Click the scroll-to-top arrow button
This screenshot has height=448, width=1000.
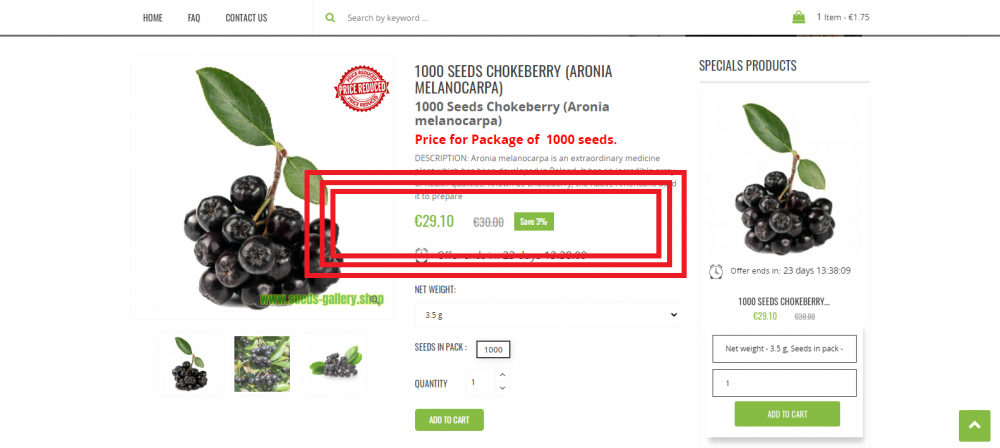tap(974, 426)
